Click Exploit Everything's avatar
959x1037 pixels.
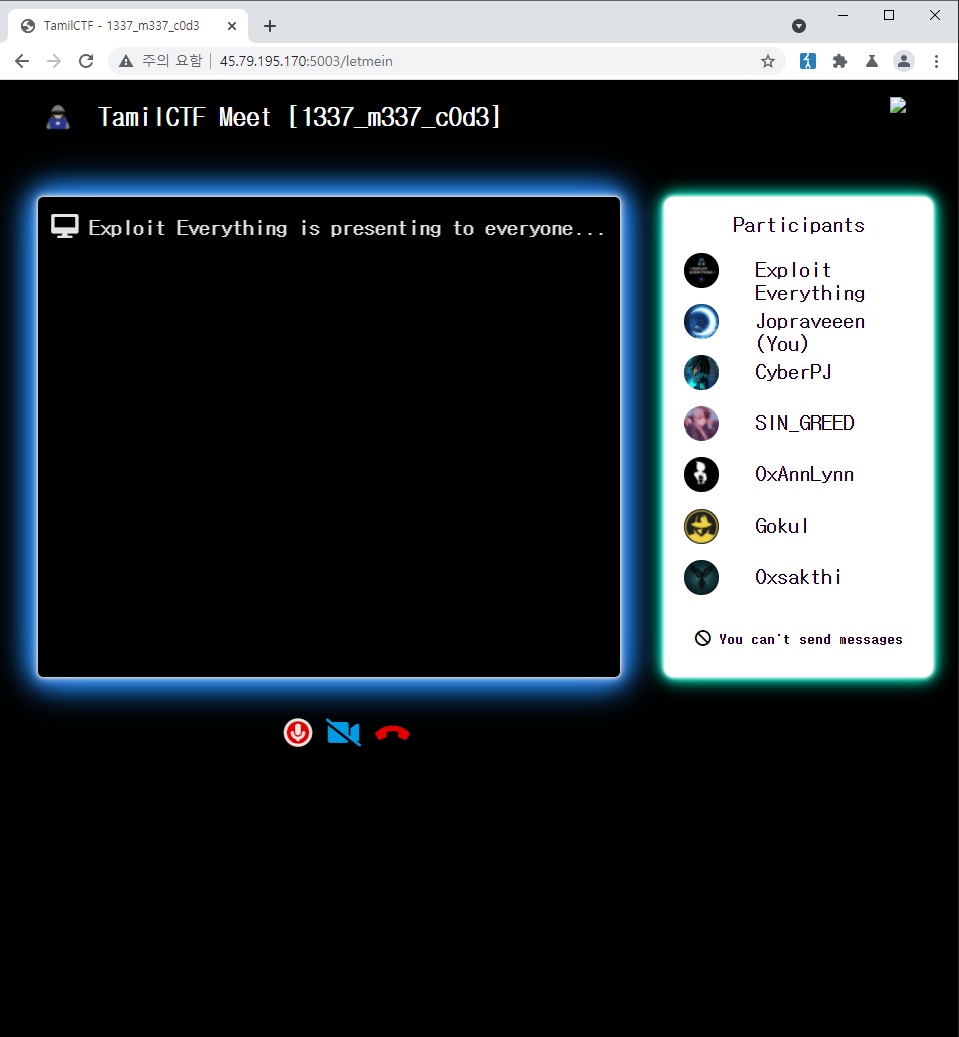click(701, 270)
